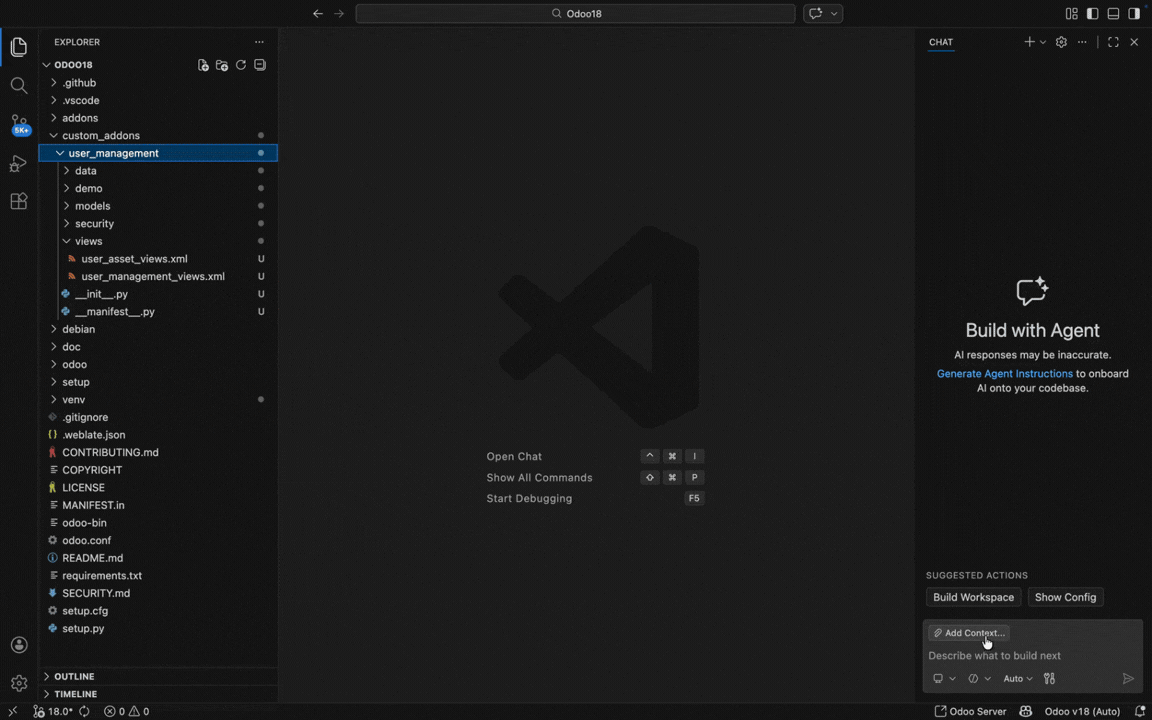This screenshot has height=720, width=1152.
Task: Open the Manage gear in activity bar
Action: point(19,683)
